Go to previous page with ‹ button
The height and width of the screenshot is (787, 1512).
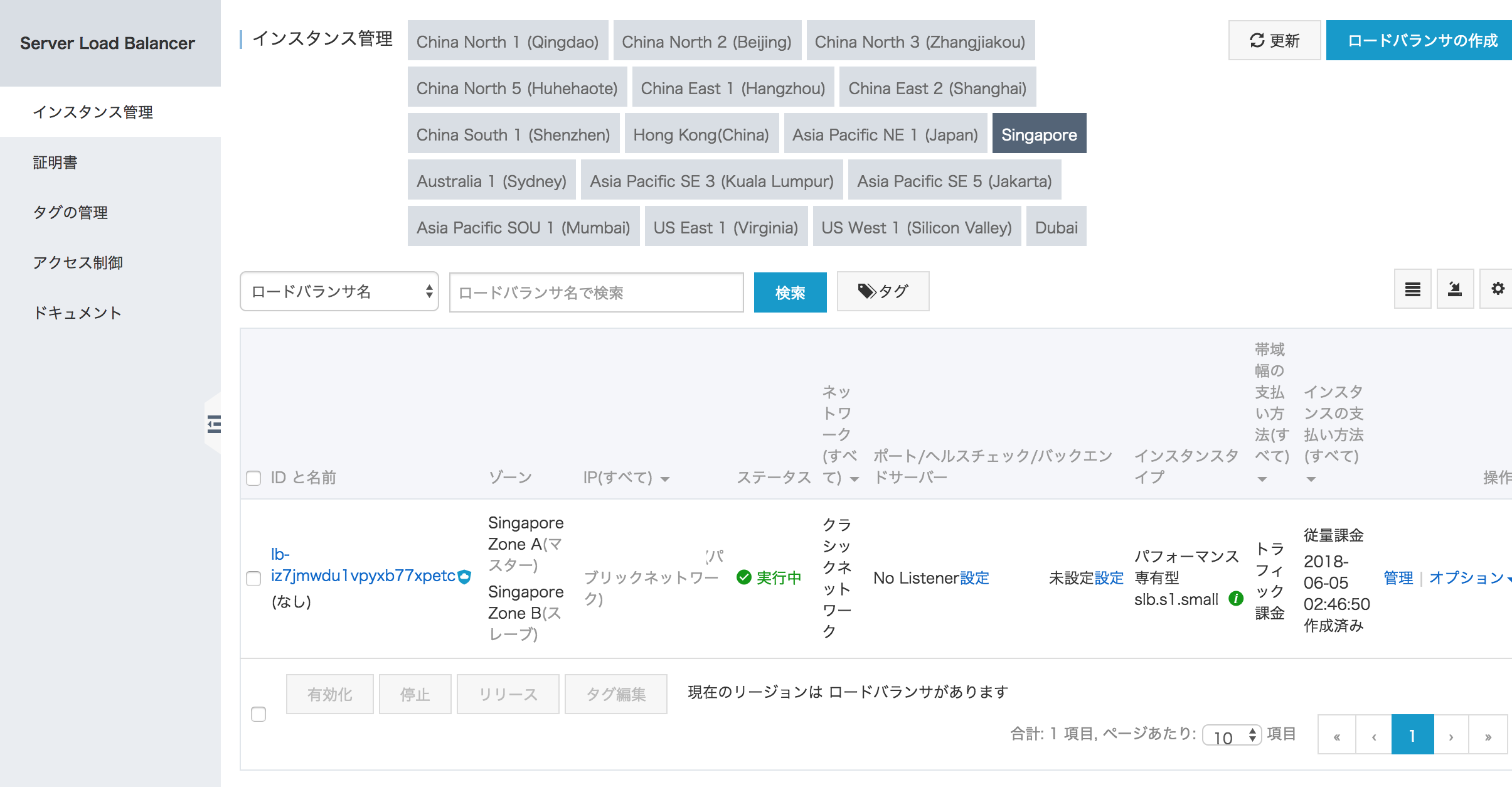tap(1374, 736)
